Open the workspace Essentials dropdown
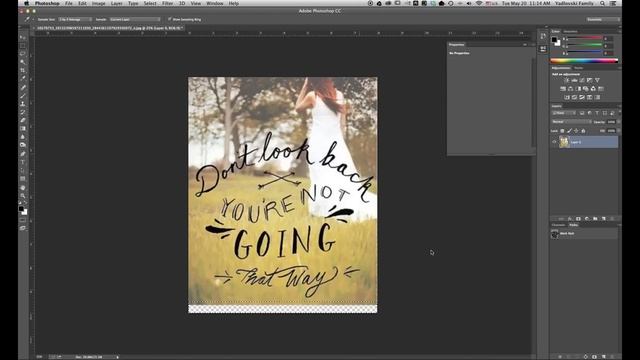The height and width of the screenshot is (360, 640). click(x=602, y=19)
